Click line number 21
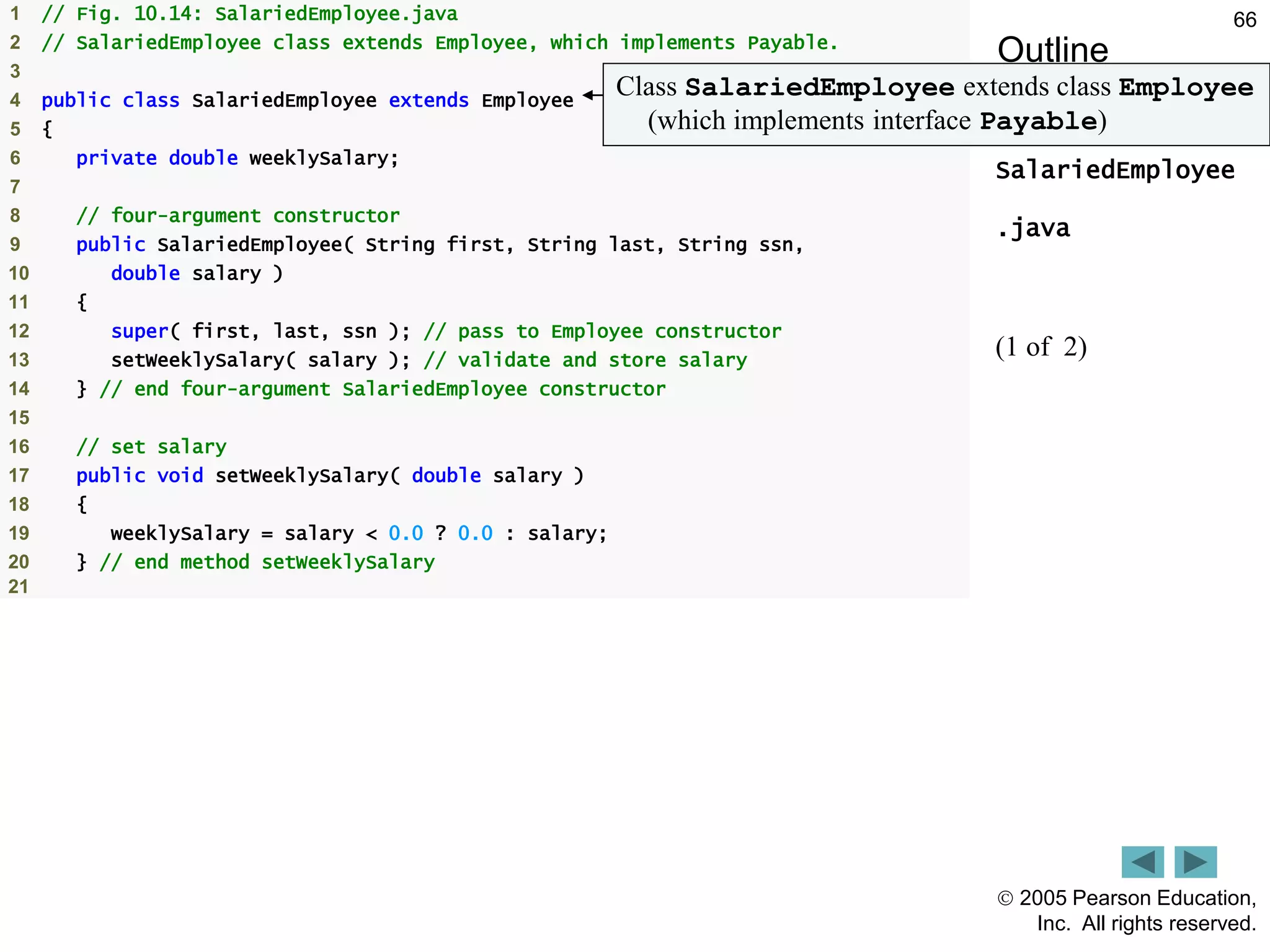Viewport: 1270px width, 952px height. pos(19,586)
